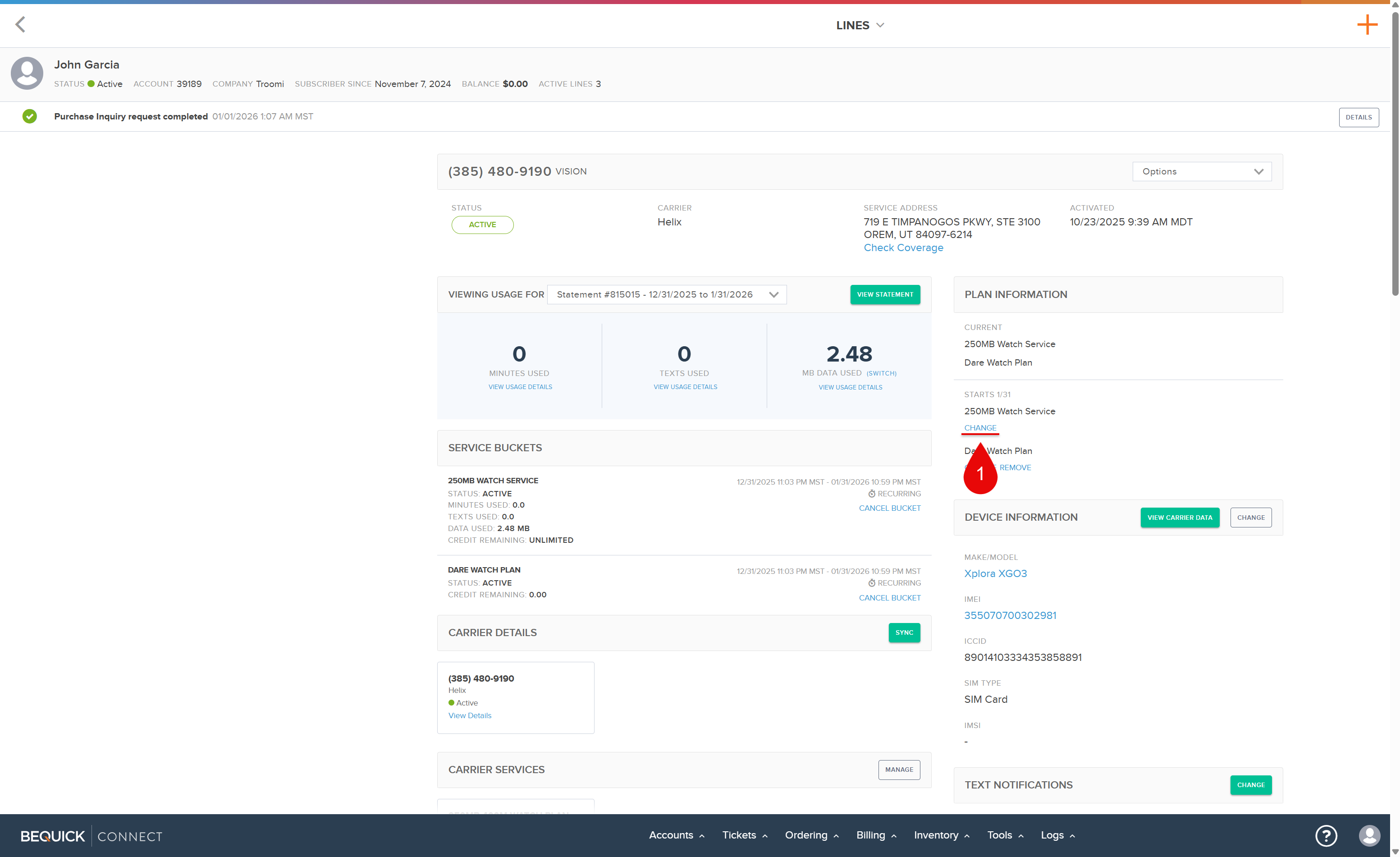Click the orange plus add icon

(x=1367, y=24)
